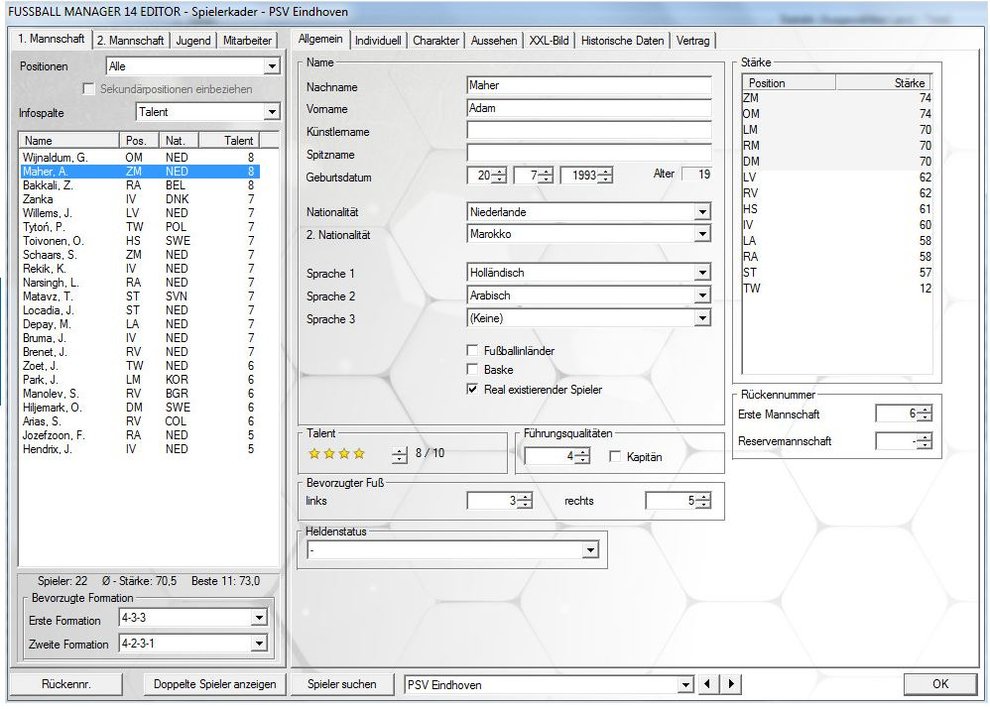The height and width of the screenshot is (709, 990).
Task: Sort player list by Name column header
Action: tap(69, 140)
